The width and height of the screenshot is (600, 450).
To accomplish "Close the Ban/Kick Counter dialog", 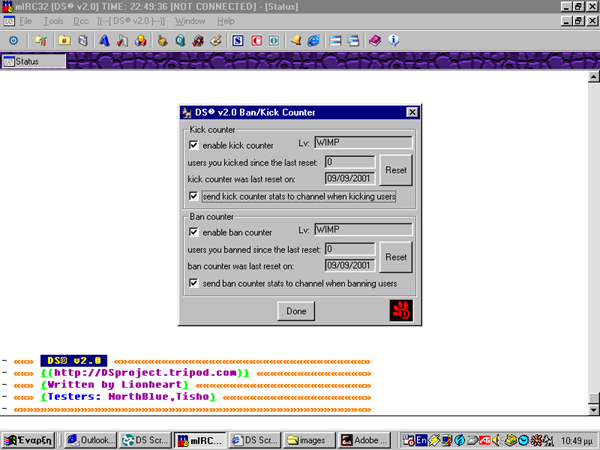I will click(x=412, y=112).
